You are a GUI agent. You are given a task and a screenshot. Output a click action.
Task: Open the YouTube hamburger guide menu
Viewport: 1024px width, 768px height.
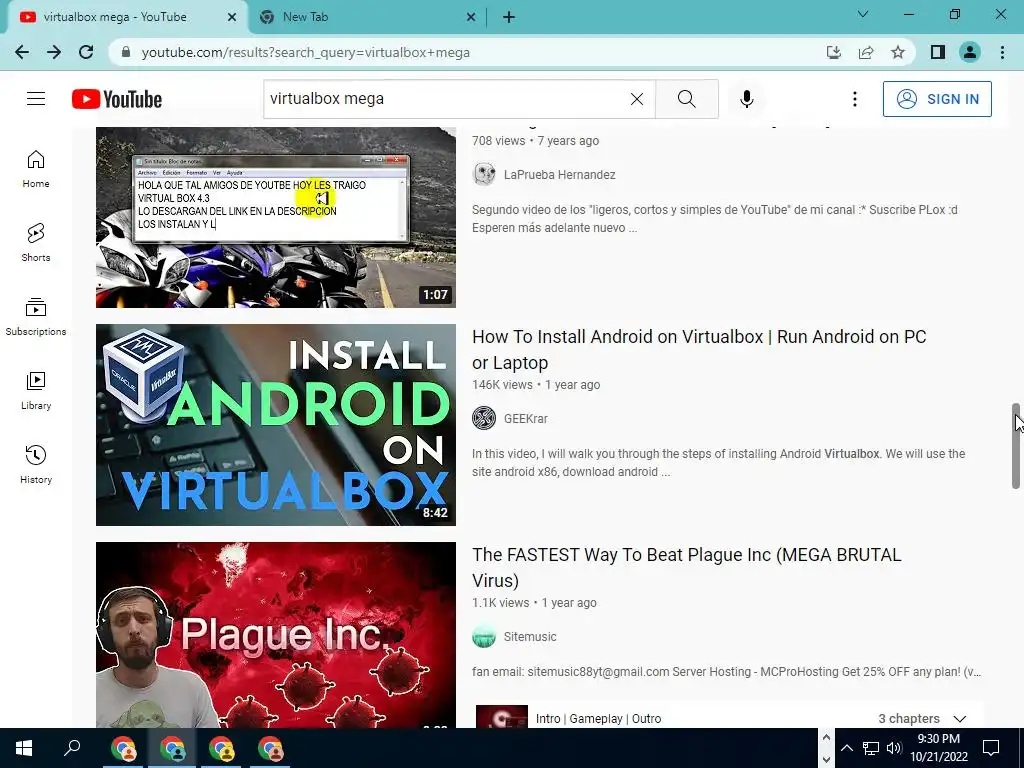point(36,99)
